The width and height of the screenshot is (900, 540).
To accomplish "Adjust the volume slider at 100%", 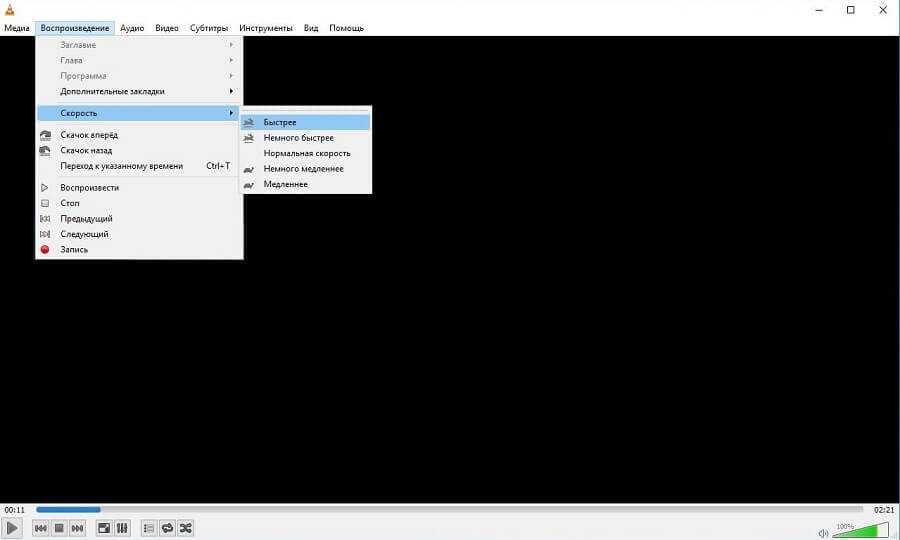I will coord(860,530).
